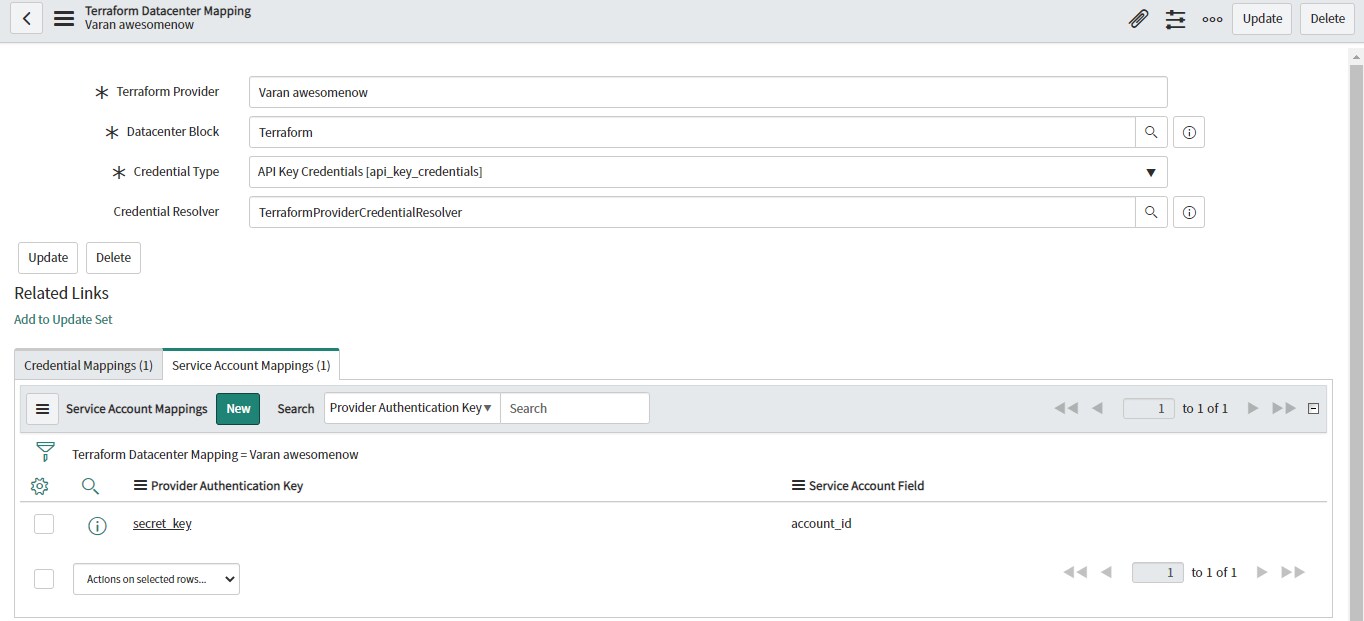
Task: Click Add to Update Set link
Action: pos(63,318)
